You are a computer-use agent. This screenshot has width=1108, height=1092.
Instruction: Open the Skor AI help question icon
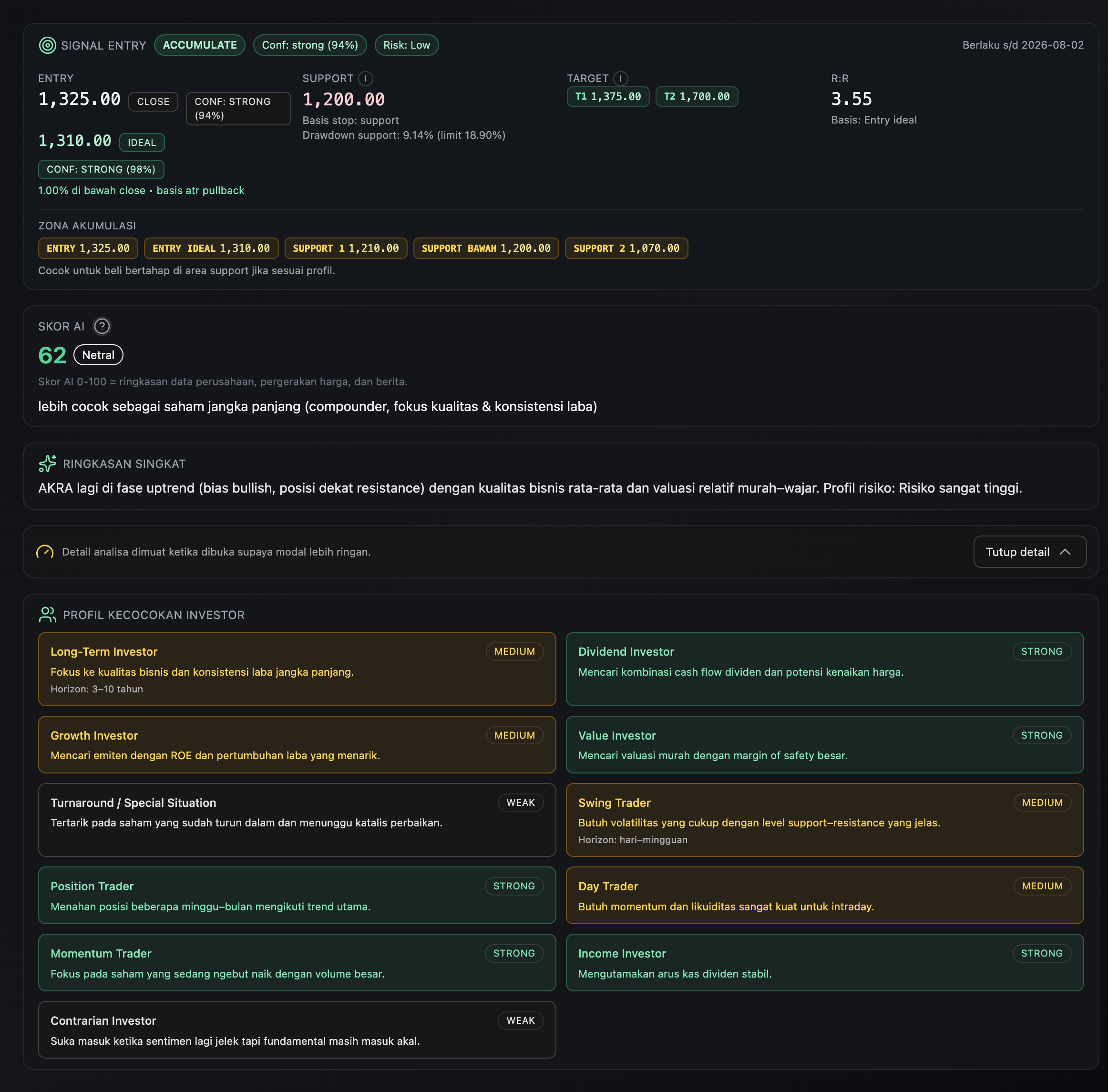point(102,326)
